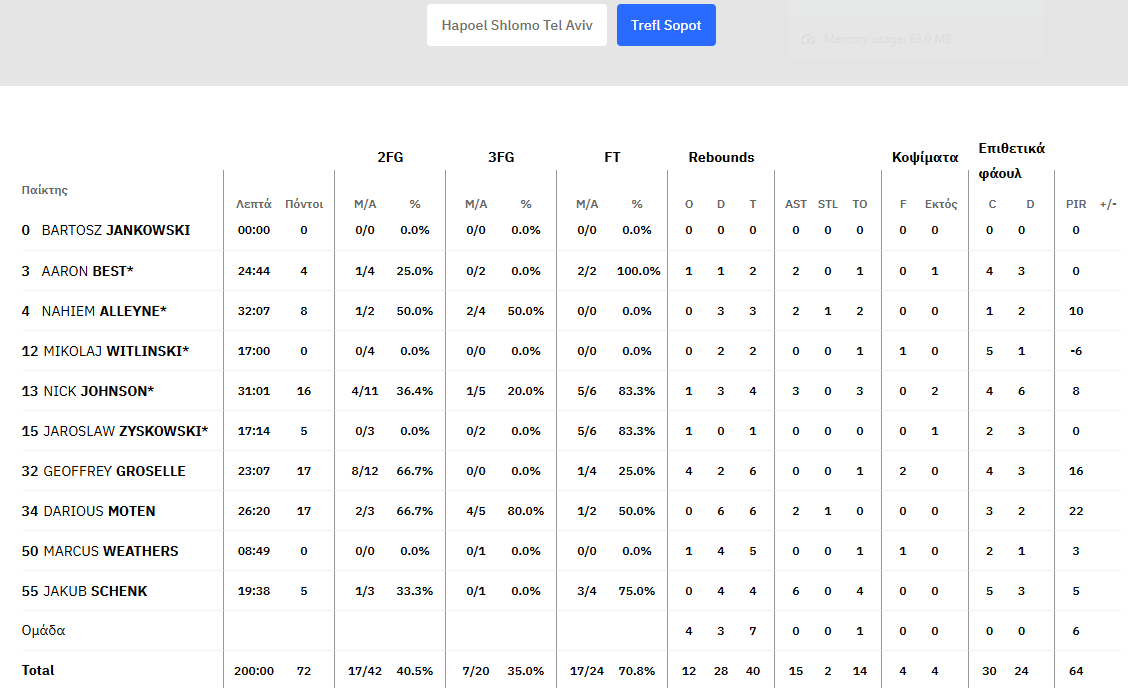This screenshot has height=688, width=1128.
Task: Click total minutes 200:00
Action: pos(254,671)
